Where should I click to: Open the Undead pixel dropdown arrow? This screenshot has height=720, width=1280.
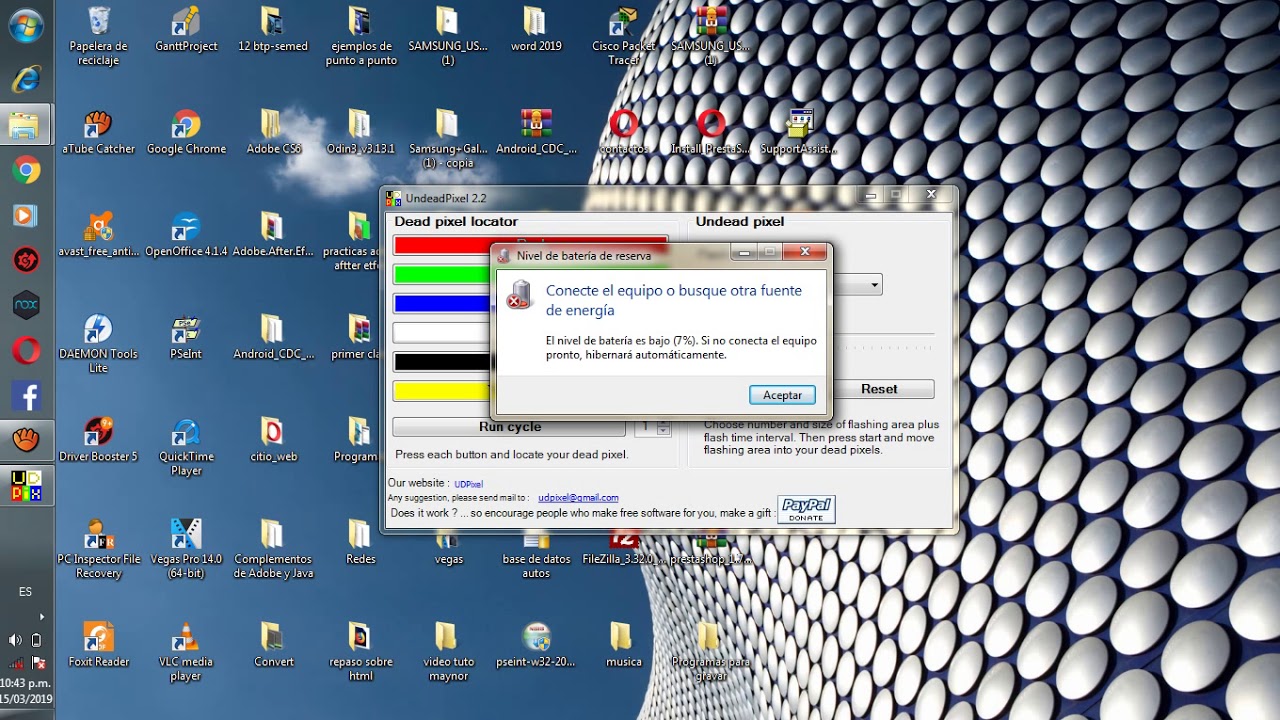(875, 285)
